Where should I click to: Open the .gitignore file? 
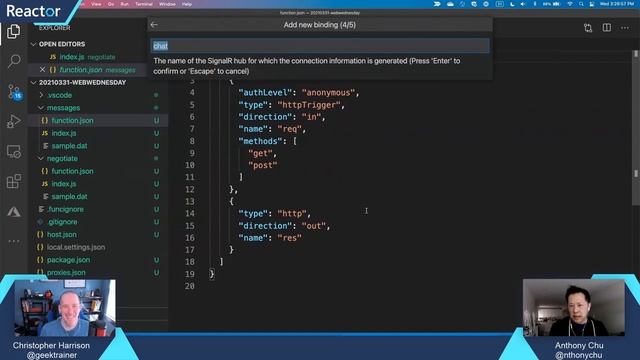coord(62,222)
